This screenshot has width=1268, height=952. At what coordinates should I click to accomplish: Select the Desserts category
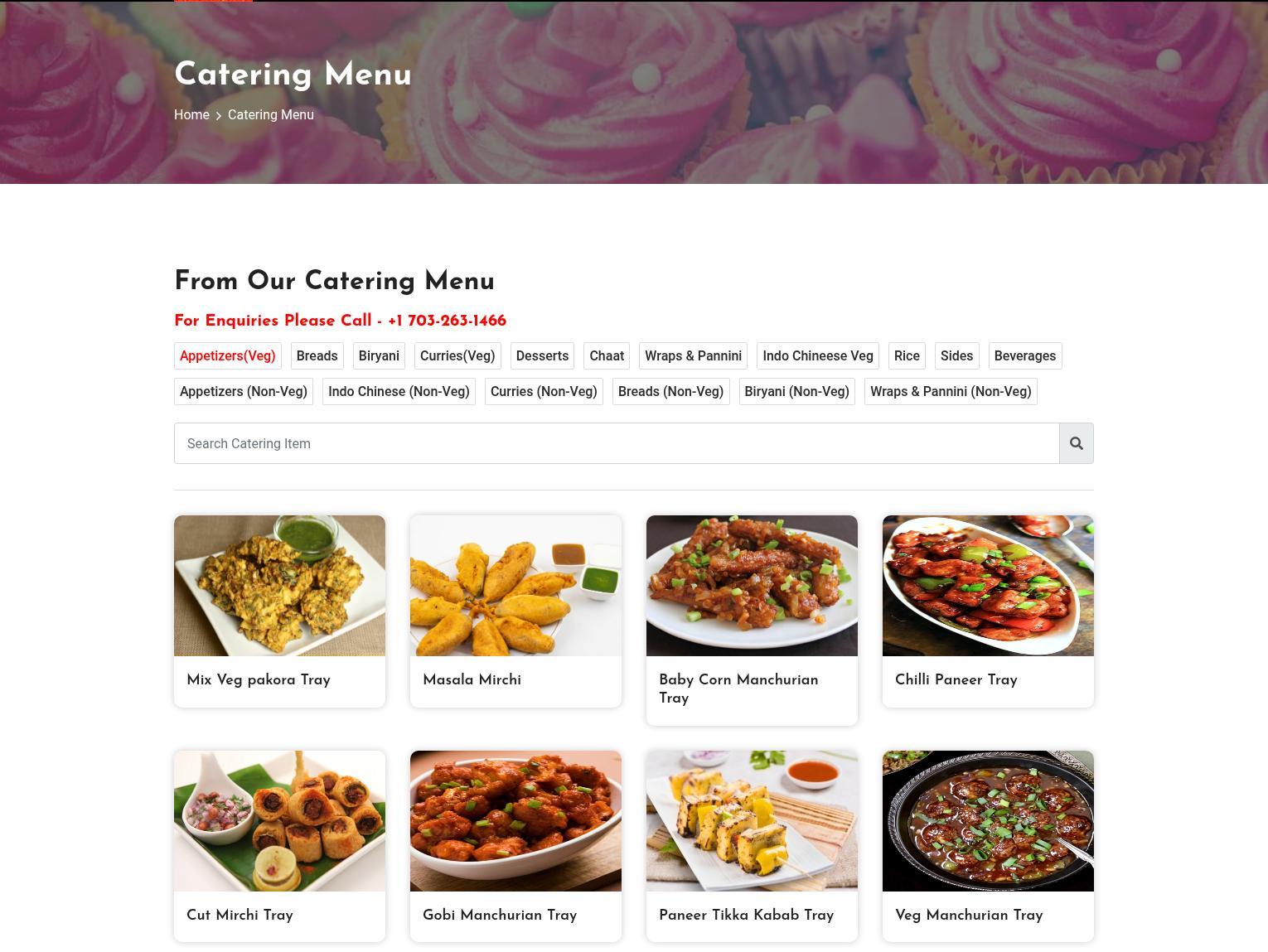pos(542,356)
